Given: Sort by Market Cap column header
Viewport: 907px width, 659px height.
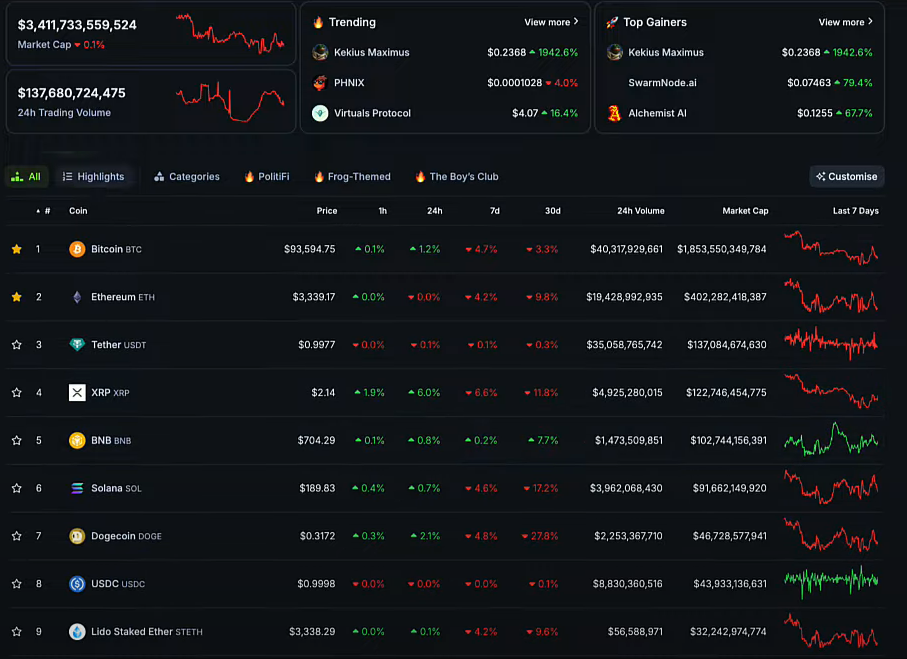Looking at the screenshot, I should pyautogui.click(x=745, y=211).
